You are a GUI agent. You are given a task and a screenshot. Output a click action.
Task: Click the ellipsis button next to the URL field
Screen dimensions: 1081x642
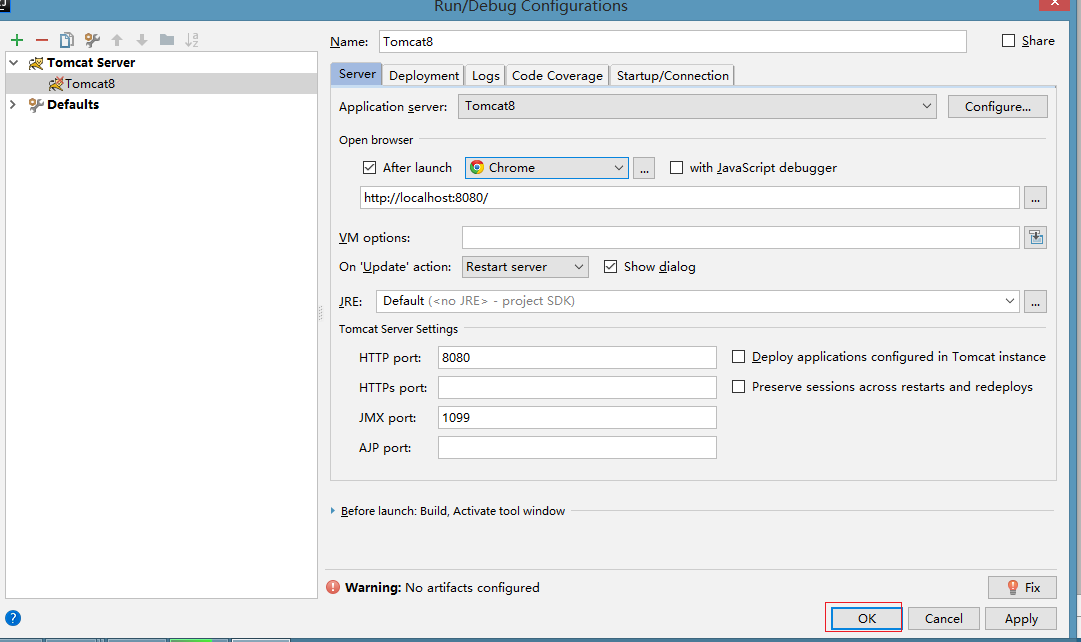coord(1035,198)
